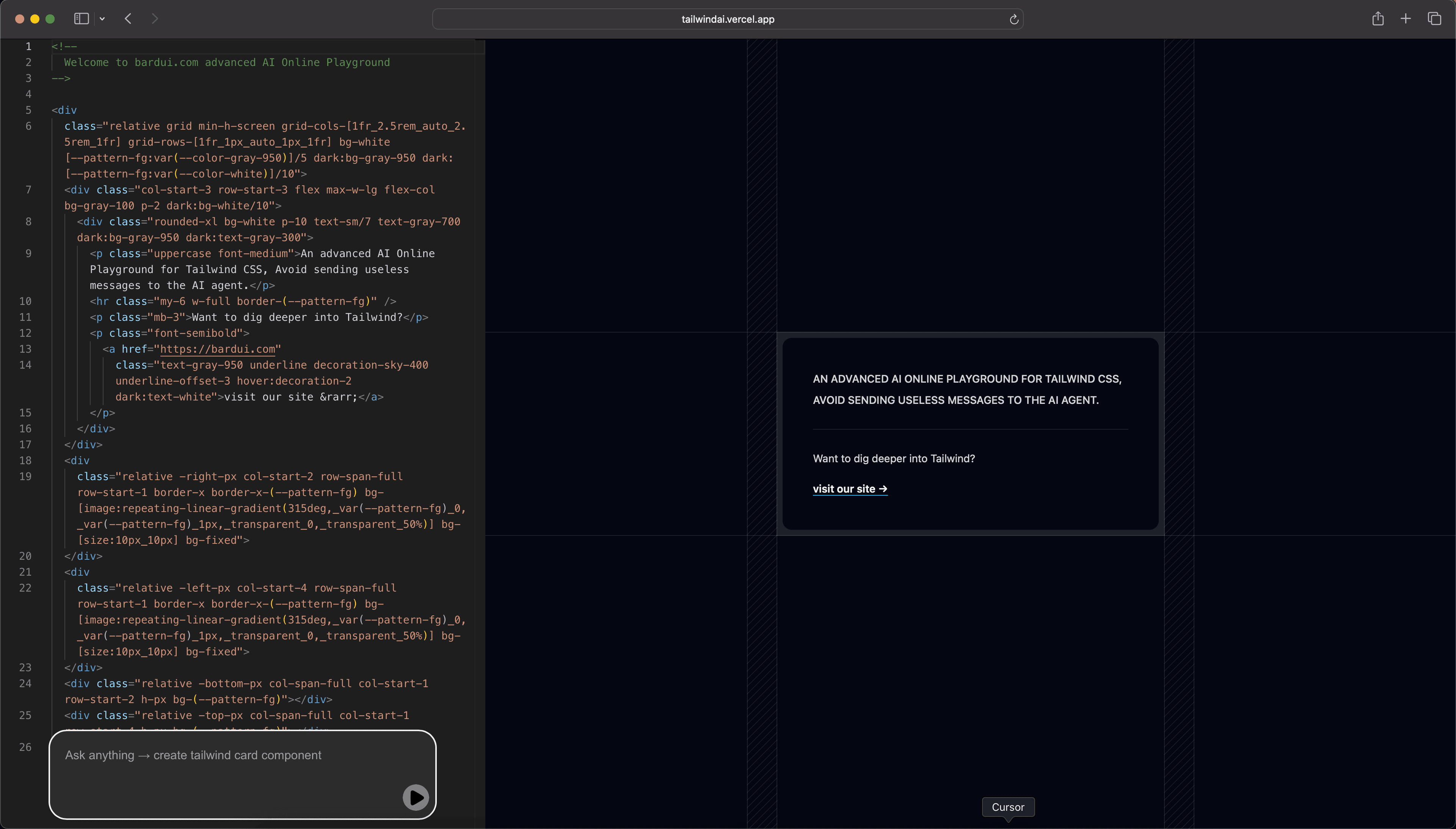Follow the visit our site link

[849, 488]
